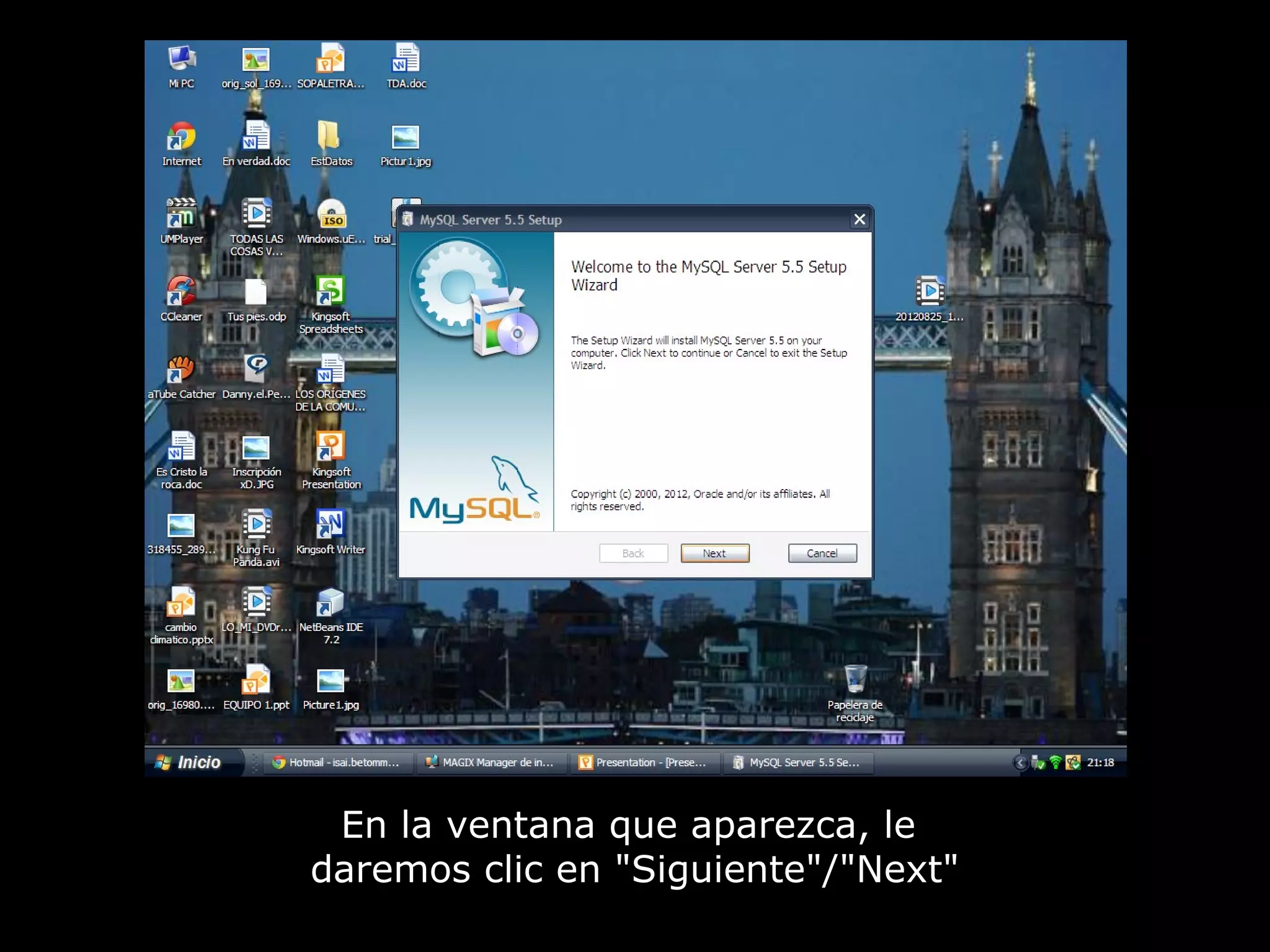1270x952 pixels.
Task: Select Kingsoft Writer shortcut icon
Action: pos(331,533)
